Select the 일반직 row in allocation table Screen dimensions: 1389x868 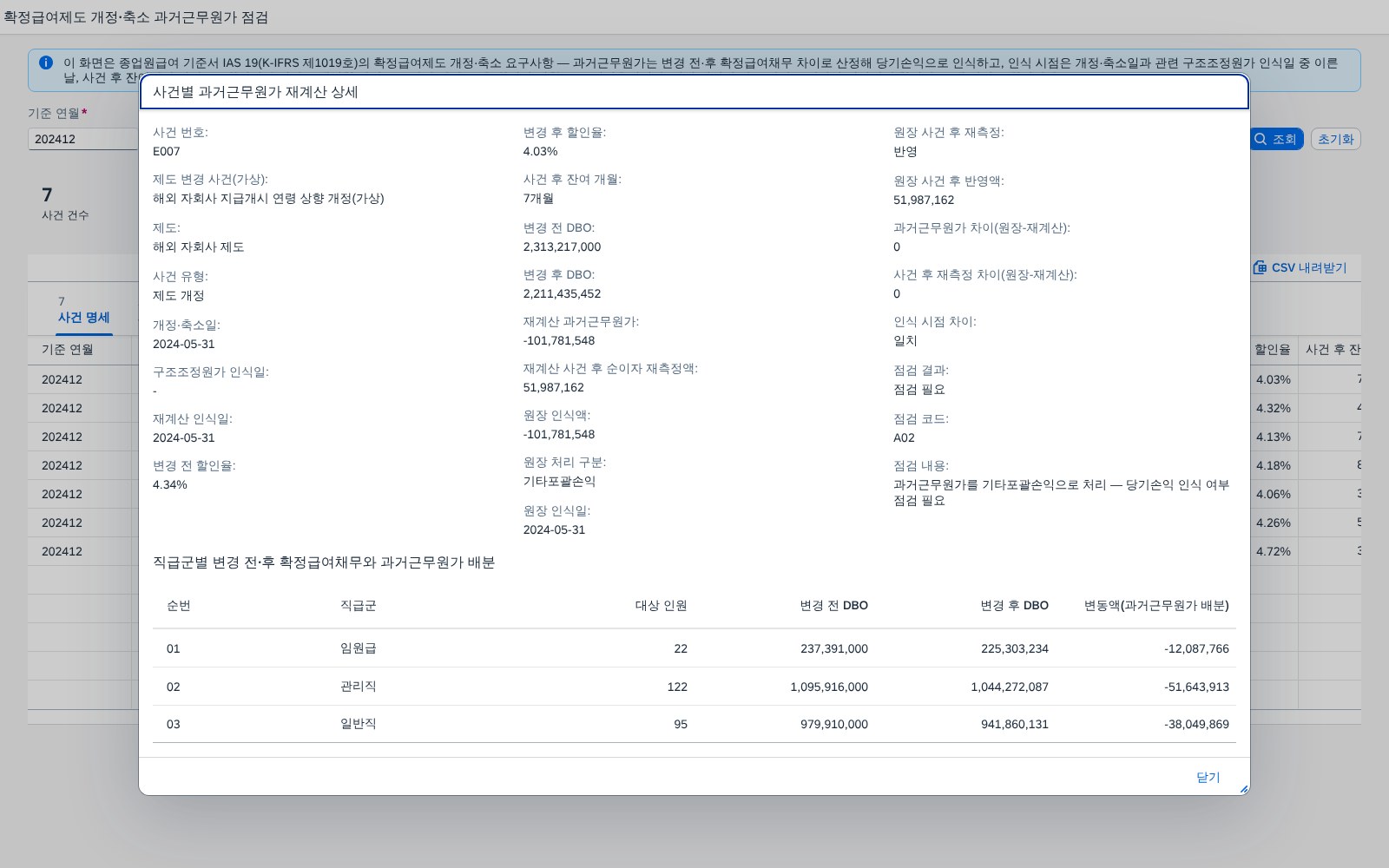click(x=694, y=724)
